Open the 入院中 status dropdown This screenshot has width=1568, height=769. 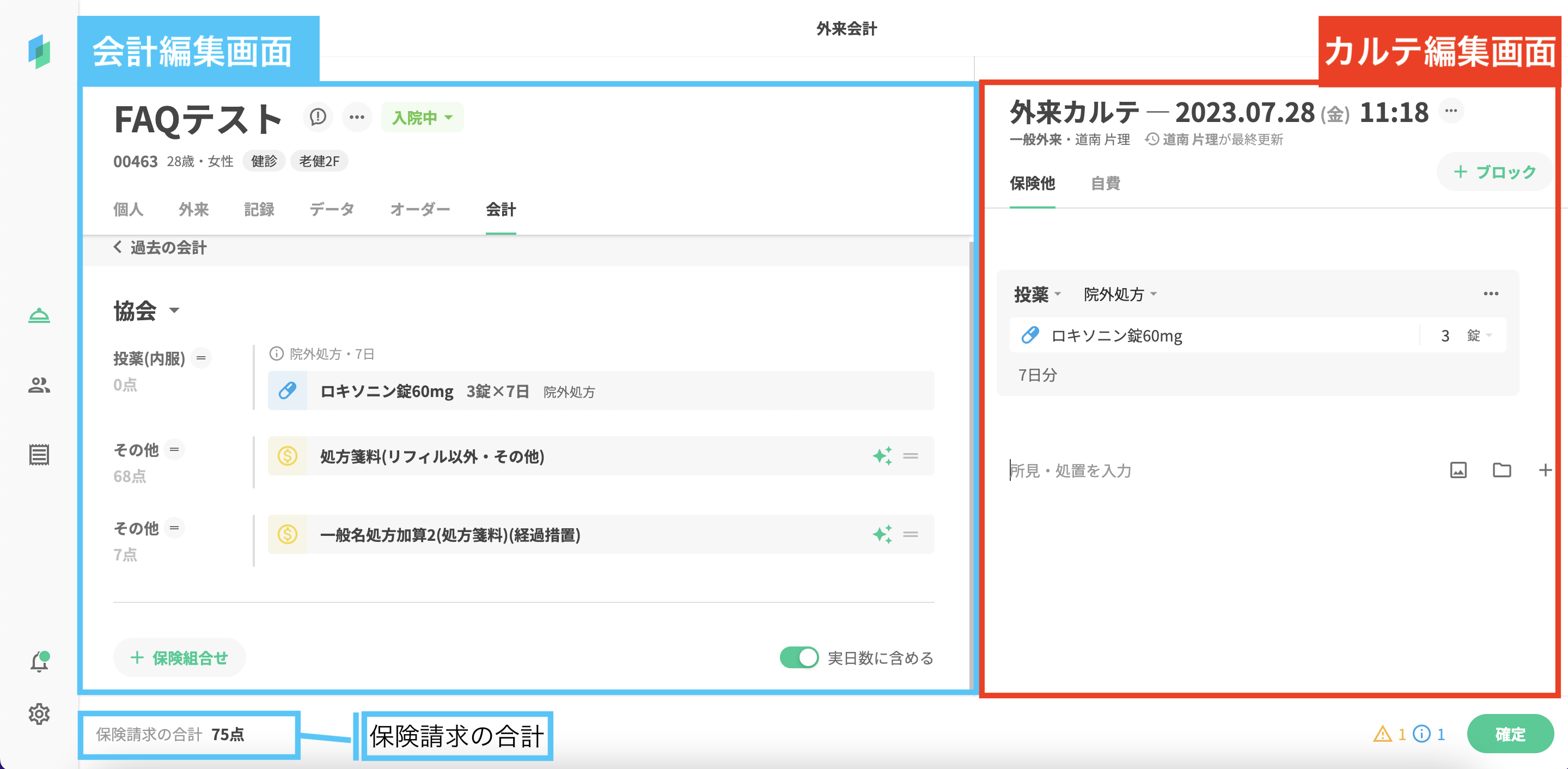click(x=422, y=118)
